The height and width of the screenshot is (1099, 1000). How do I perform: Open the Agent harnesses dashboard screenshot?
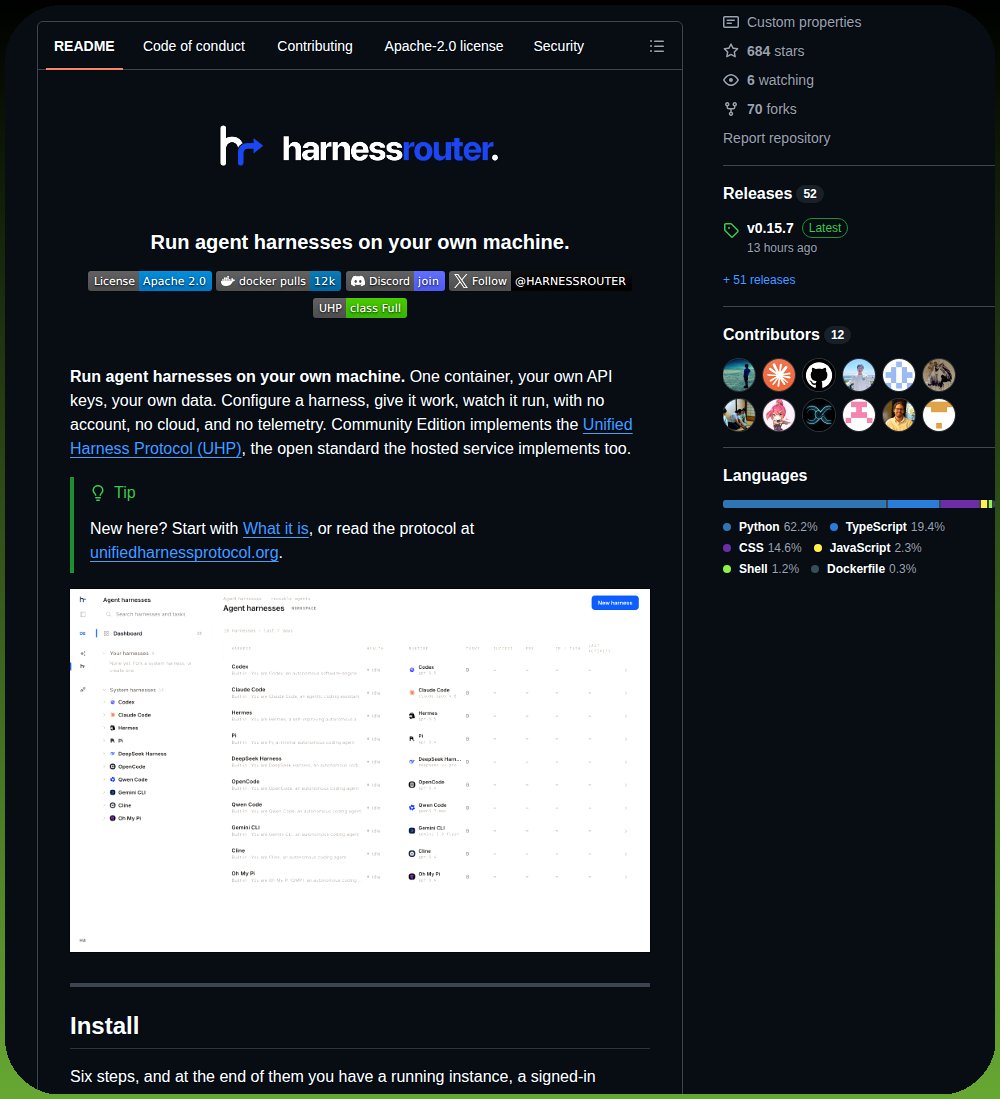tap(359, 770)
